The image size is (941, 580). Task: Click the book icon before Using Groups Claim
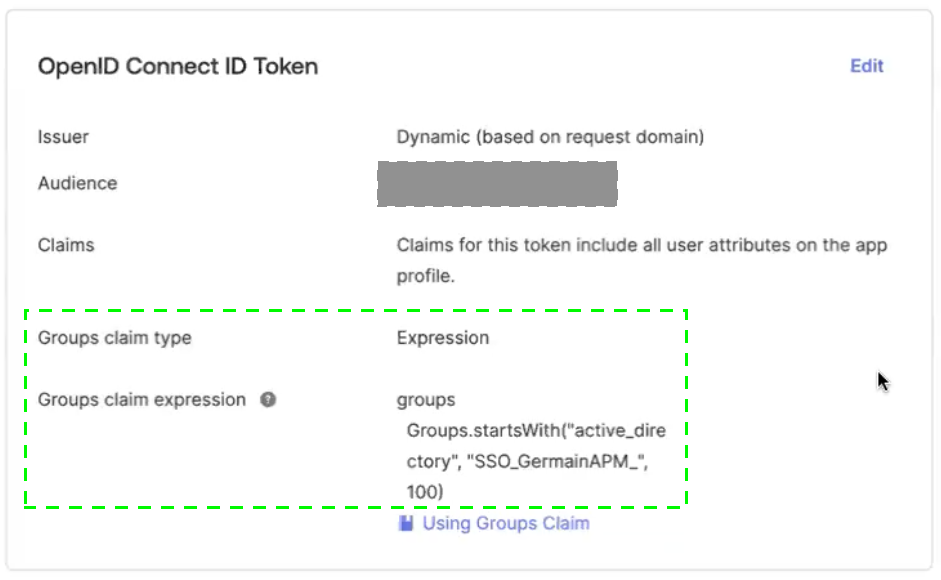pos(406,523)
